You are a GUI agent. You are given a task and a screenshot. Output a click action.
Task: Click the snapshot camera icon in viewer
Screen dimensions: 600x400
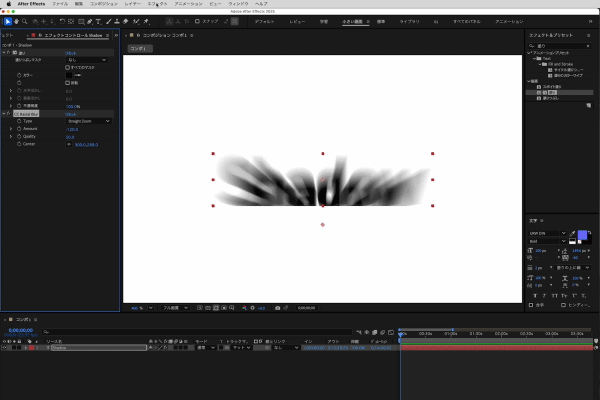277,308
